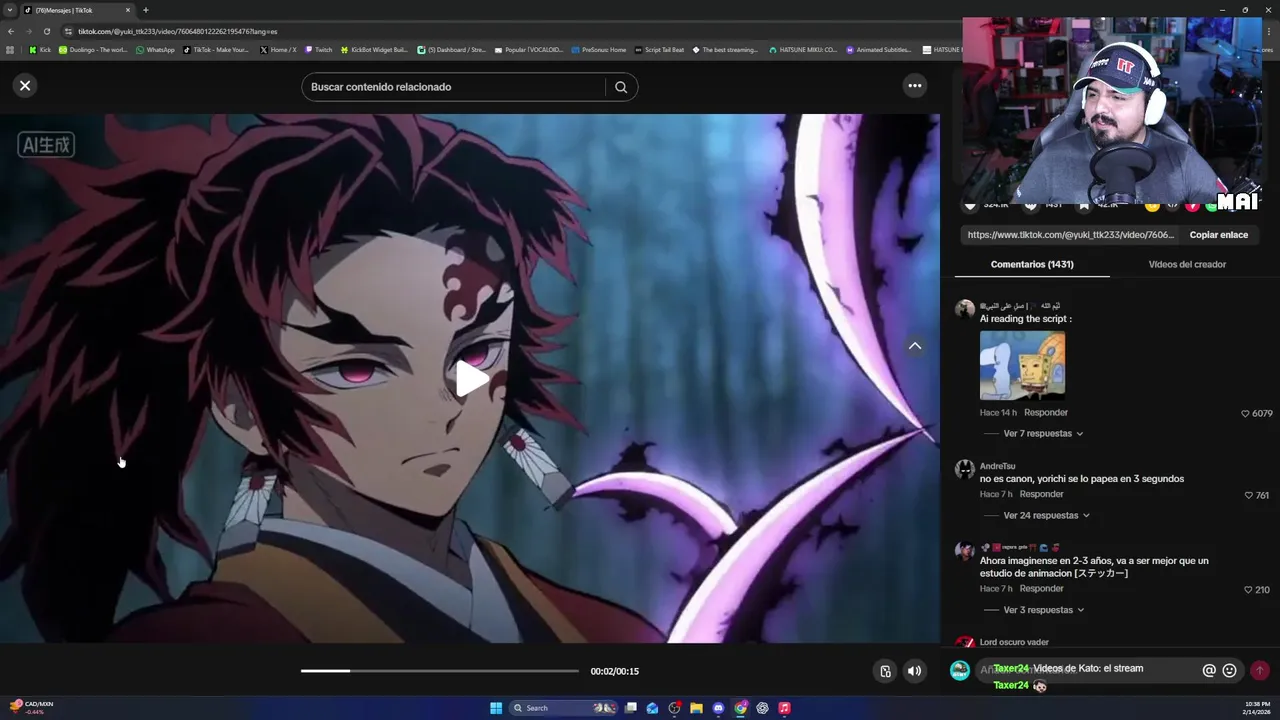The width and height of the screenshot is (1280, 720).
Task: Click the red send comment arrow
Action: [1260, 671]
